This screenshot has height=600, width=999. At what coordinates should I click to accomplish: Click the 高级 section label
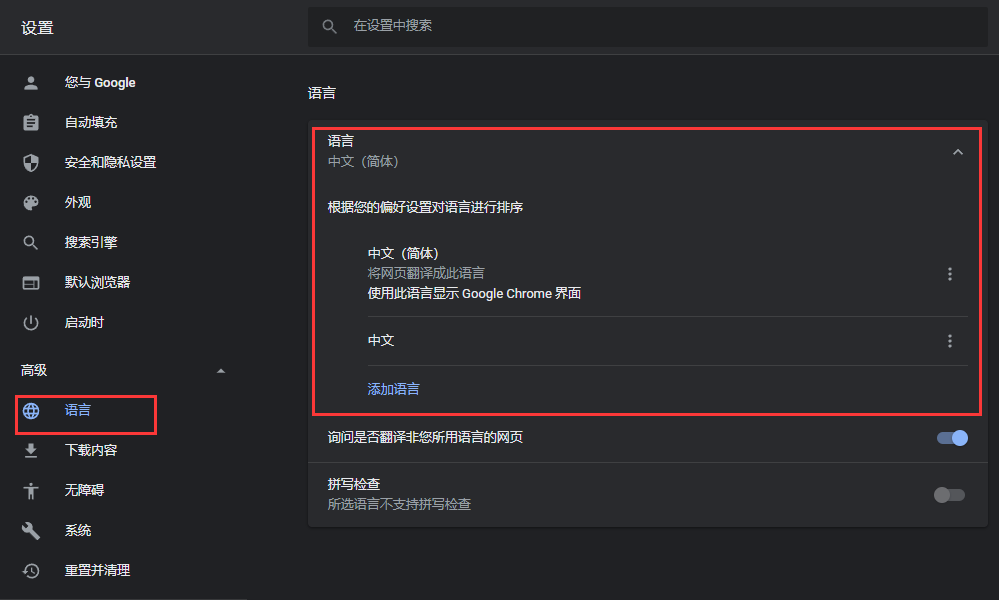click(x=34, y=371)
